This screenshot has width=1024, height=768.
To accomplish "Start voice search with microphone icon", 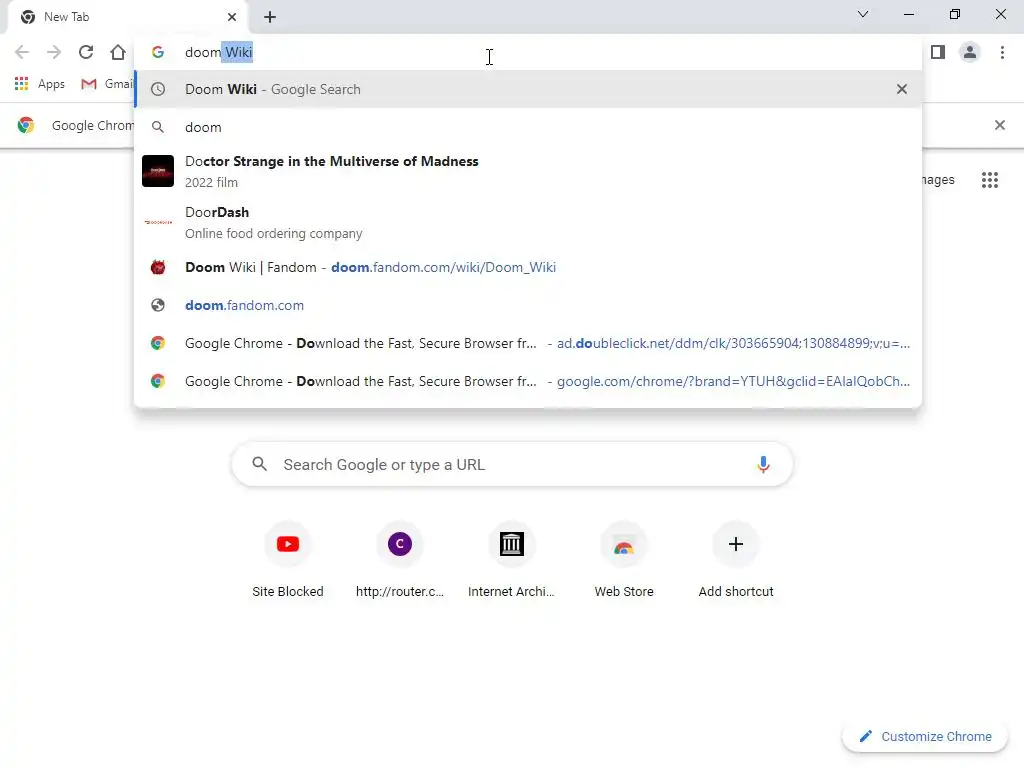I will tap(763, 464).
